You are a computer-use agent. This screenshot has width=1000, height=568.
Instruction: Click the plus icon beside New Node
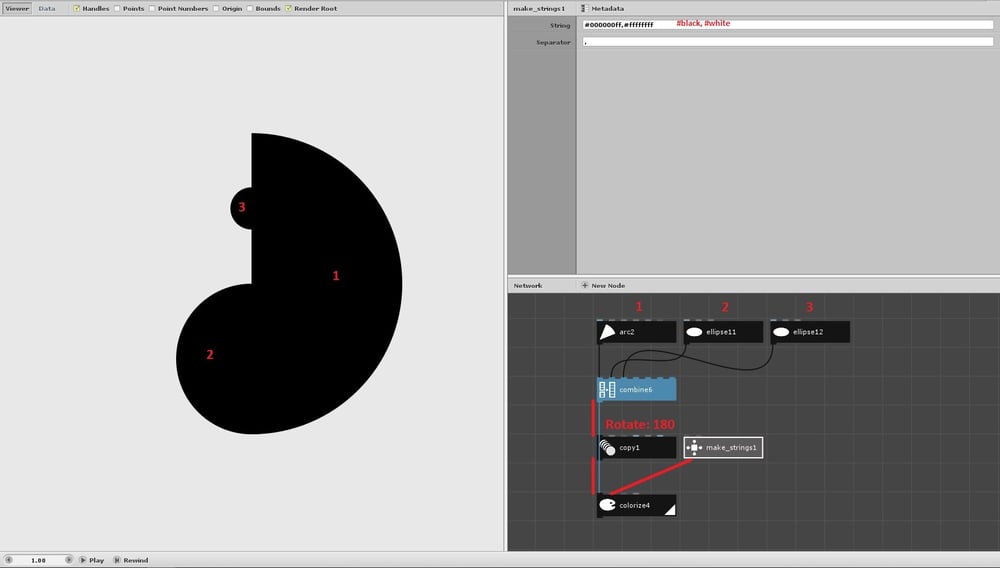(x=584, y=286)
